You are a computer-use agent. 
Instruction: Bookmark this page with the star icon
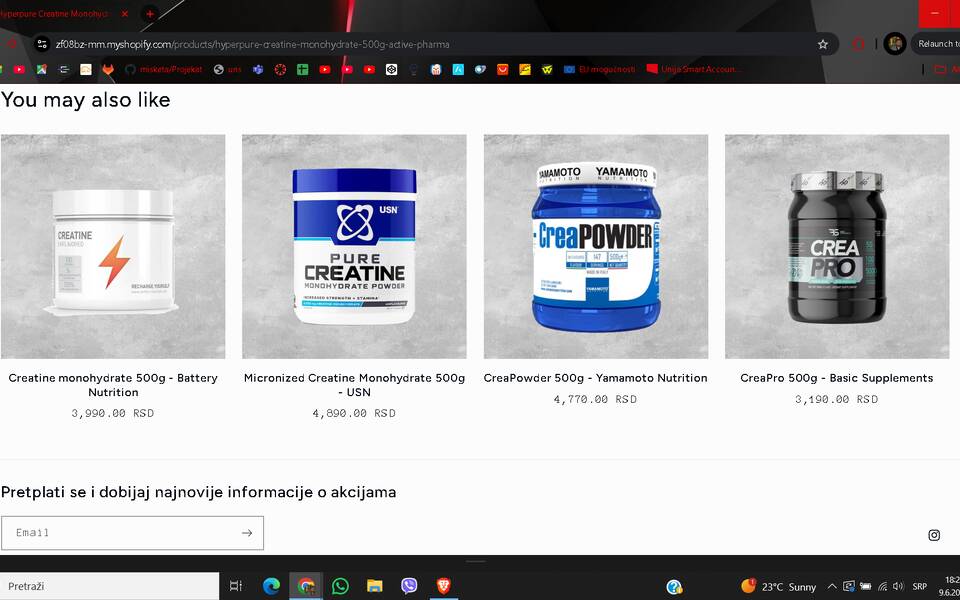823,44
